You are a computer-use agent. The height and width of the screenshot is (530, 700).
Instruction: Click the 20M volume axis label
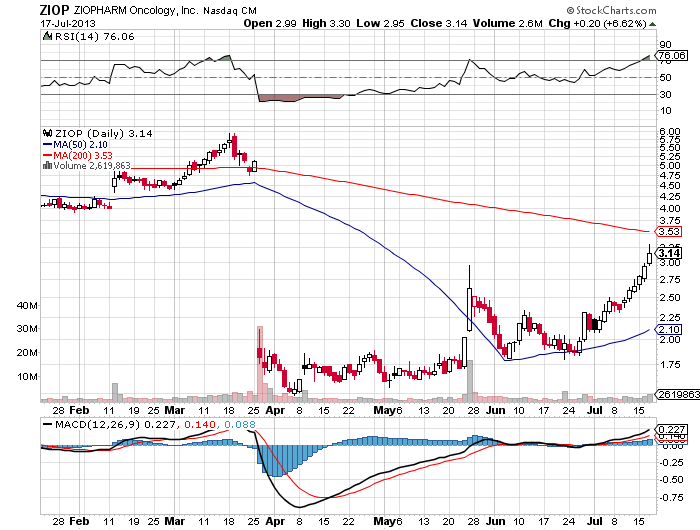tap(27, 353)
